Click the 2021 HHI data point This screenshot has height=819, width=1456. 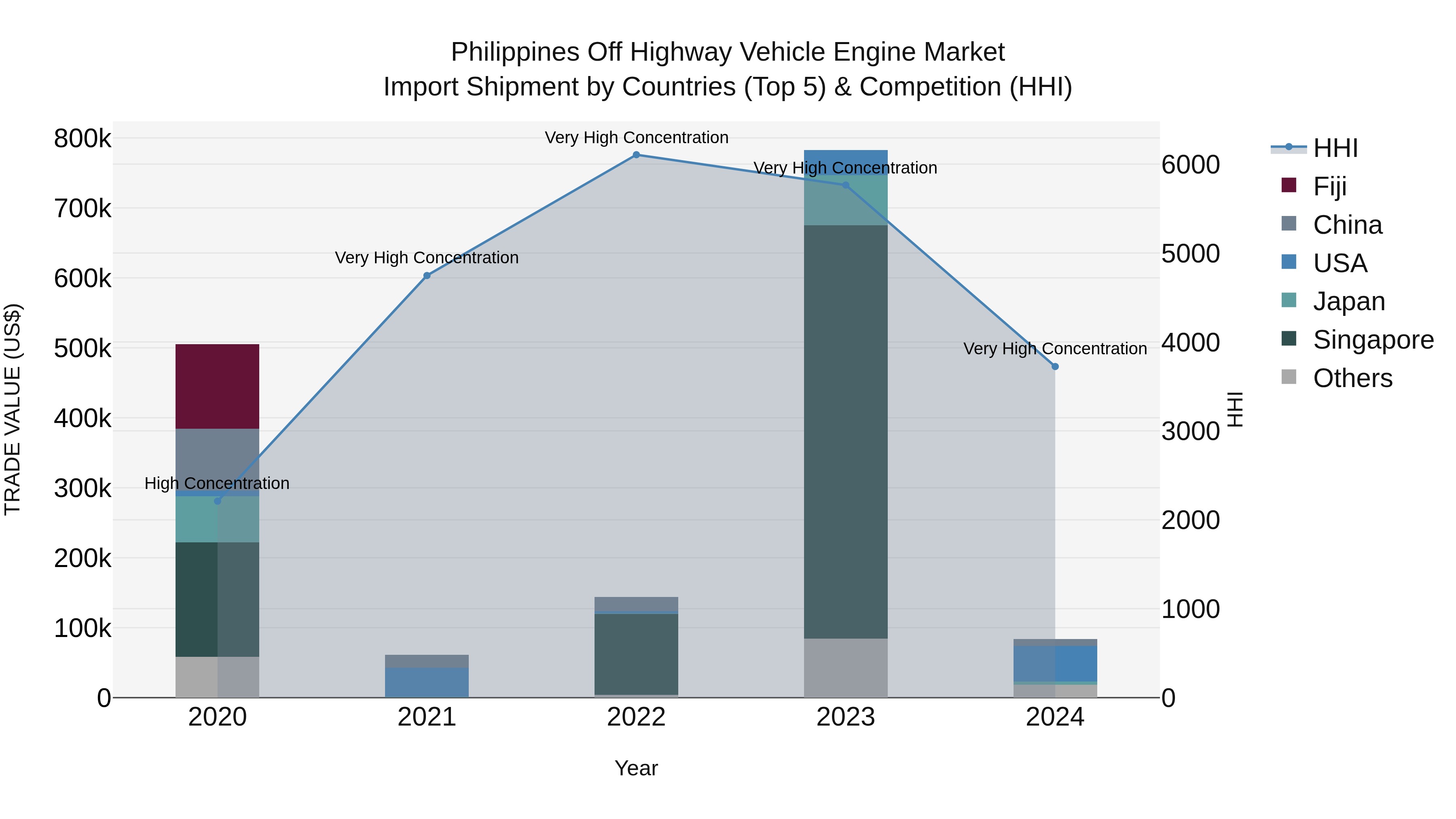point(427,276)
